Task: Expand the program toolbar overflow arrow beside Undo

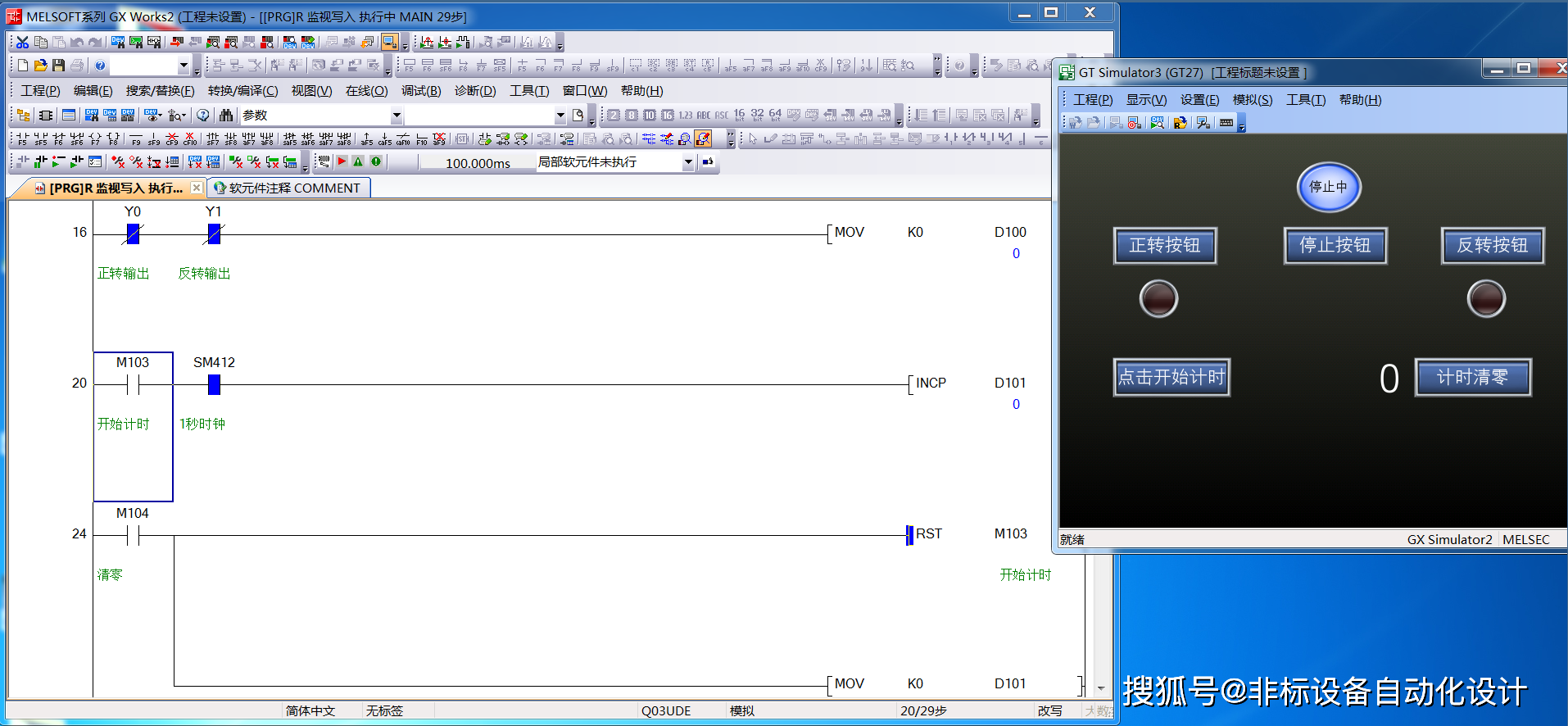Action: [x=405, y=43]
